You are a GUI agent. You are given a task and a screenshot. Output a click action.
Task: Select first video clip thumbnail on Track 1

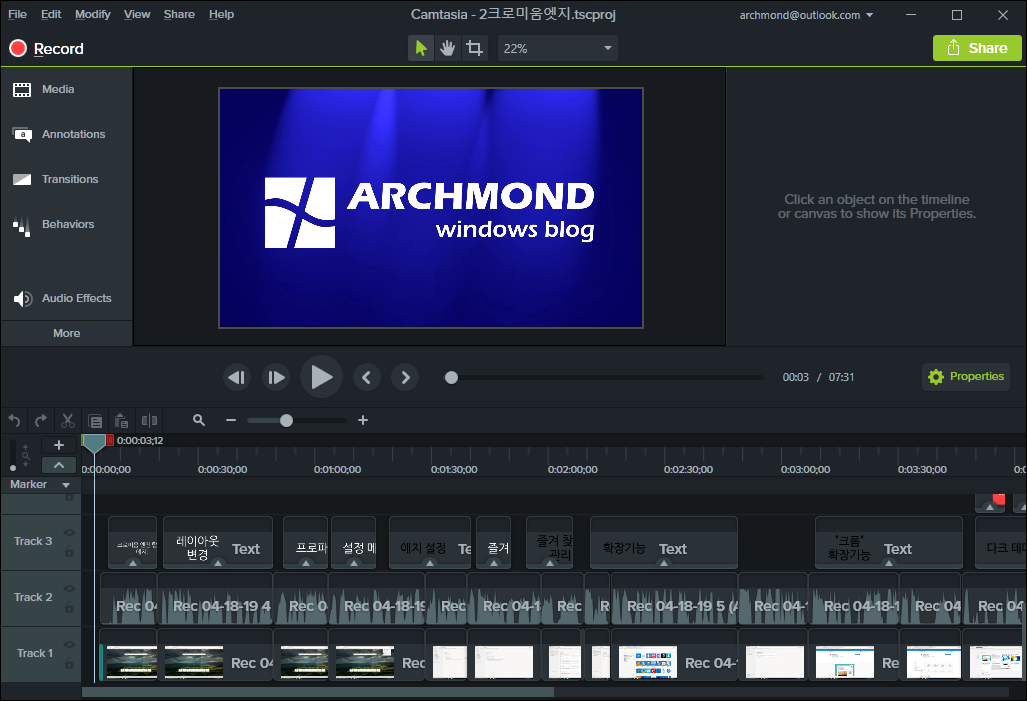131,662
